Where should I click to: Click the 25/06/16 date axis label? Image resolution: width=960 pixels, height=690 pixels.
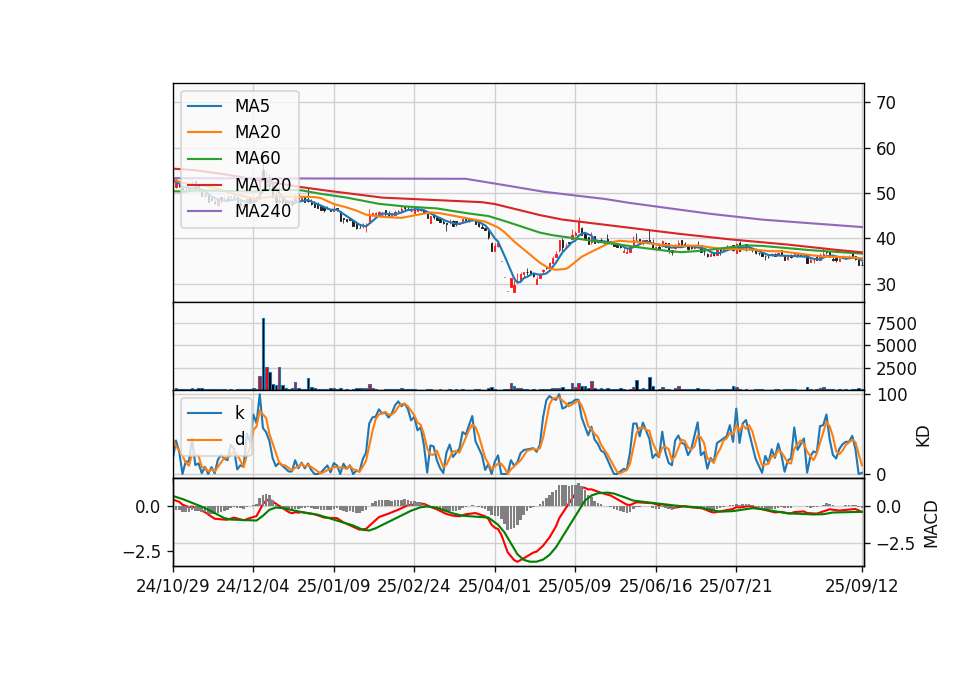point(656,586)
